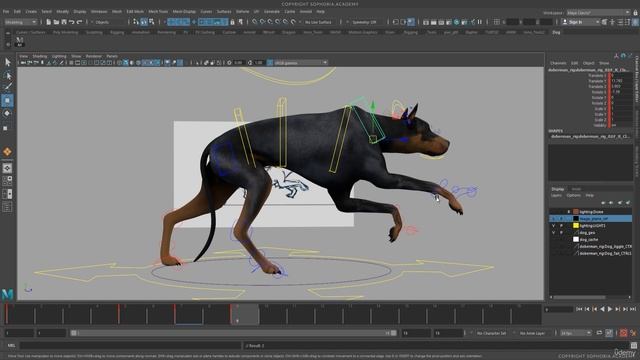Open the sRGB gamma view transform dropdown

click(x=301, y=63)
